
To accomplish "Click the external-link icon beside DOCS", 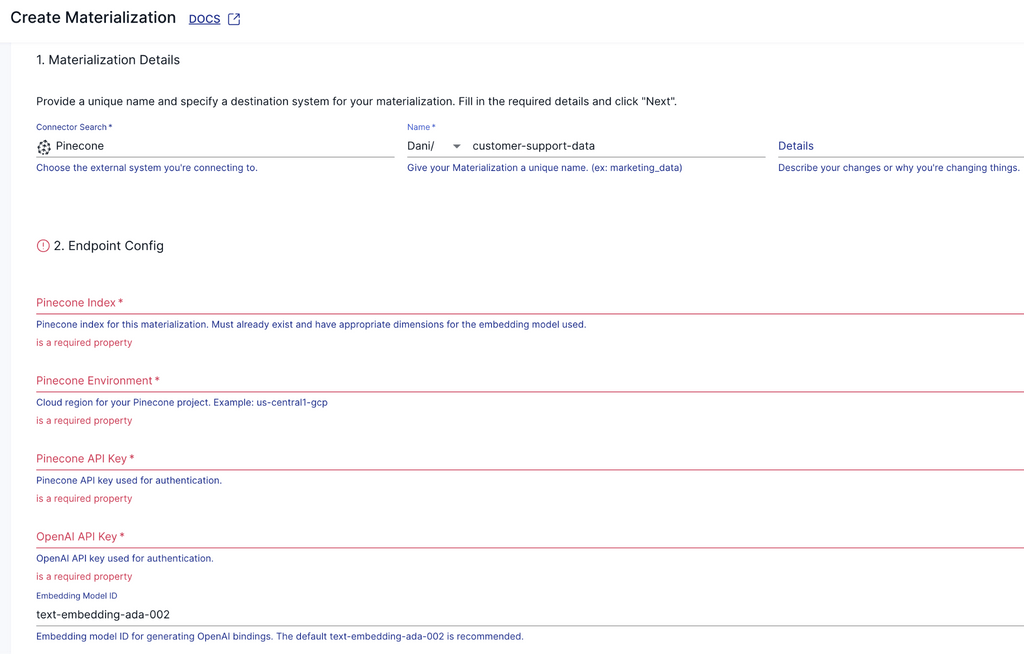I will tap(233, 17).
